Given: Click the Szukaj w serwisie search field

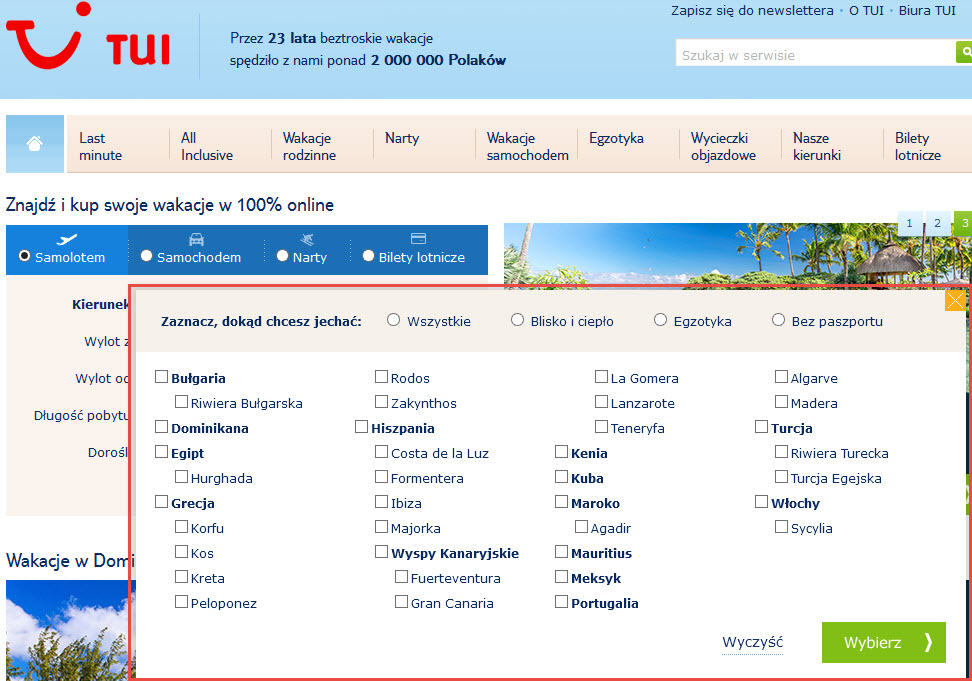Looking at the screenshot, I should [816, 53].
